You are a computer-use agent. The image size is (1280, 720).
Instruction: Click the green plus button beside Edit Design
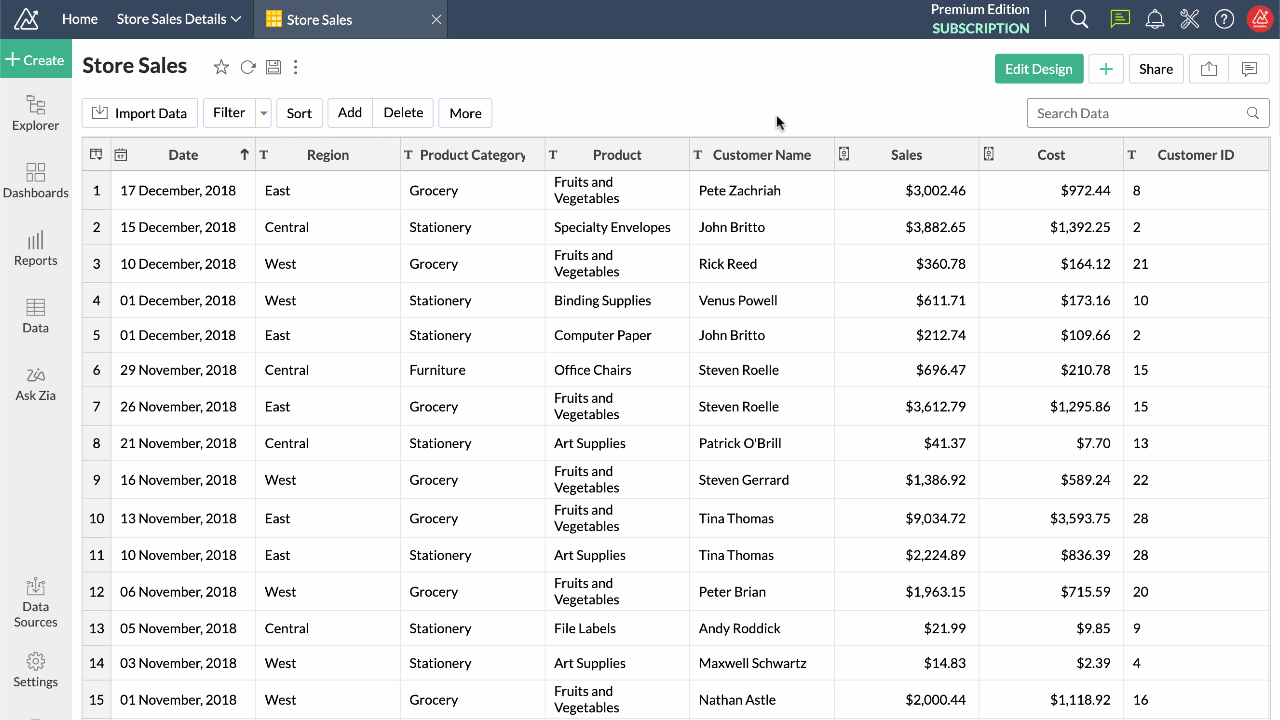[x=1106, y=69]
